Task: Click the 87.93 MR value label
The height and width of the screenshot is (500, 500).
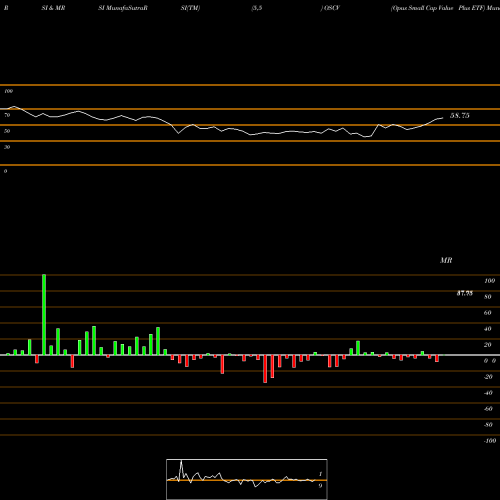Action: (465, 293)
